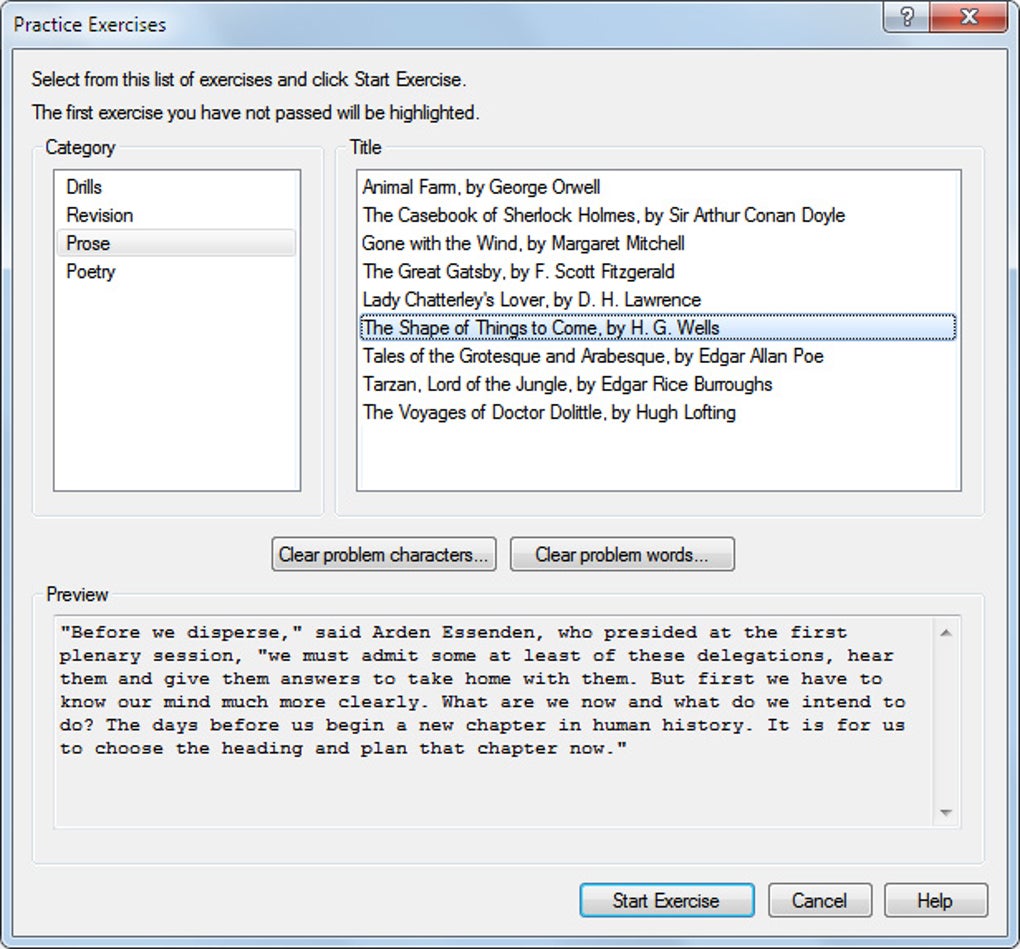Open Help for practice exercises
This screenshot has height=949, width=1020.
pos(935,900)
